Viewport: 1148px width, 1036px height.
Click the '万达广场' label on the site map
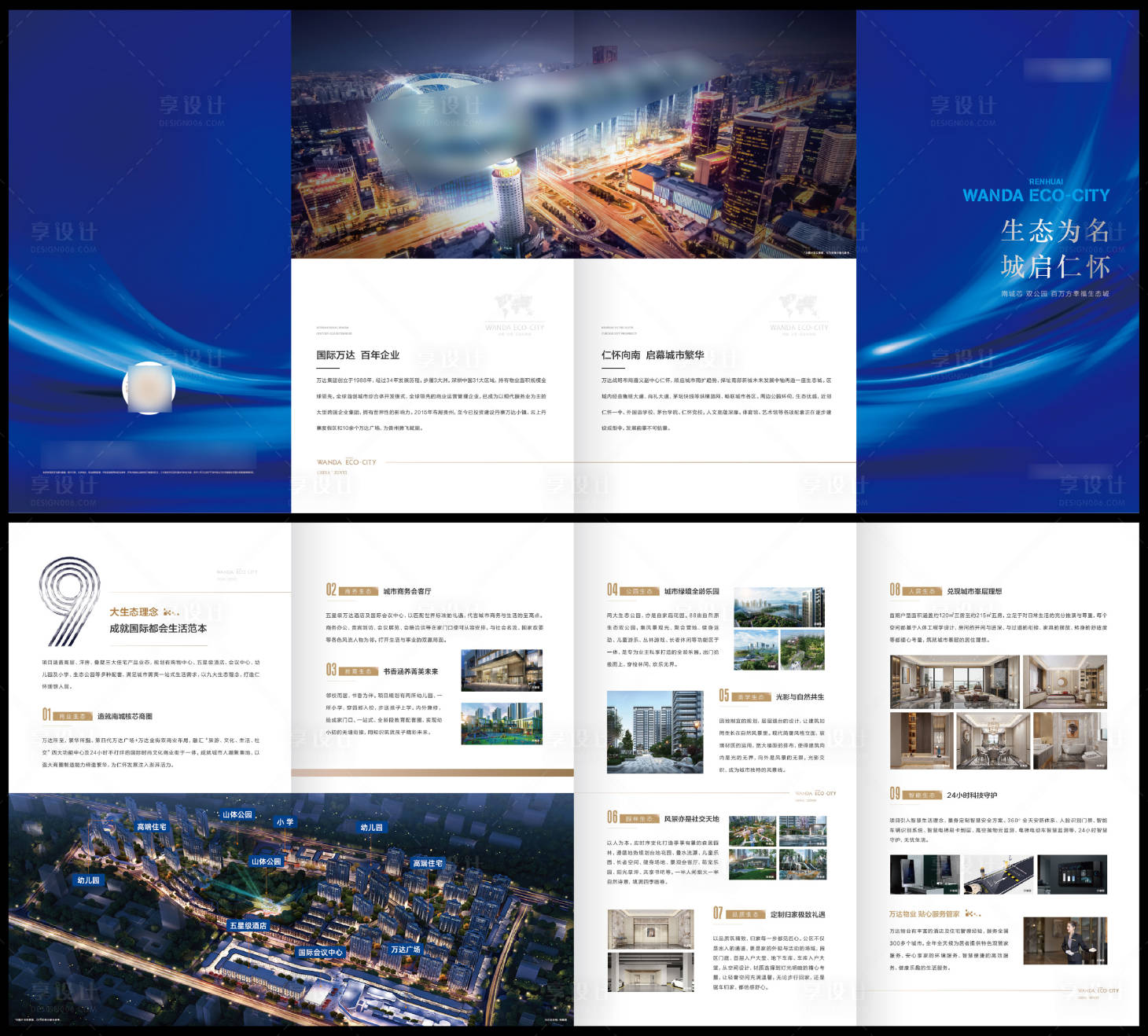pyautogui.click(x=406, y=950)
